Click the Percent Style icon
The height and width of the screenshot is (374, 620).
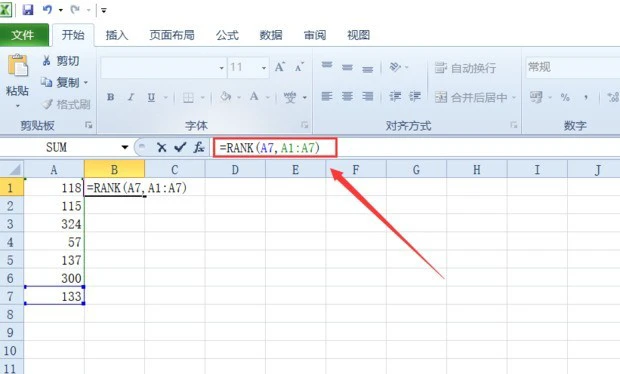pos(565,97)
